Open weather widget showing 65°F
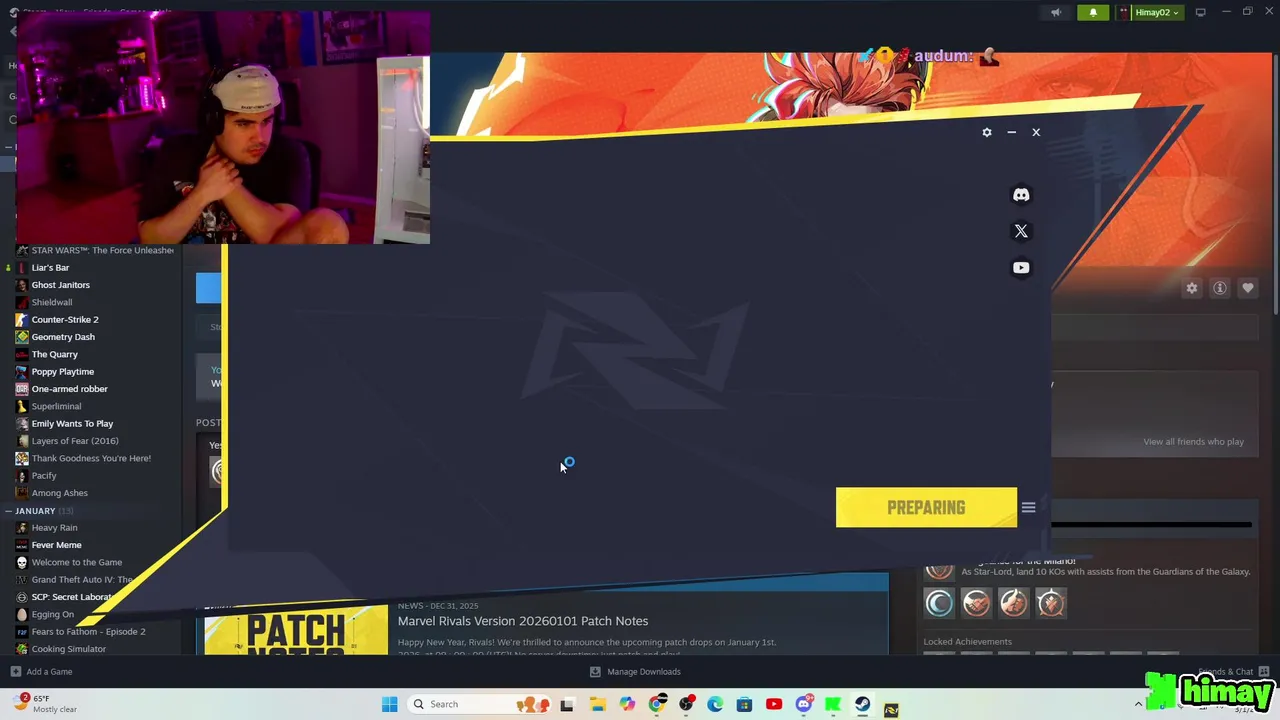 coord(46,704)
